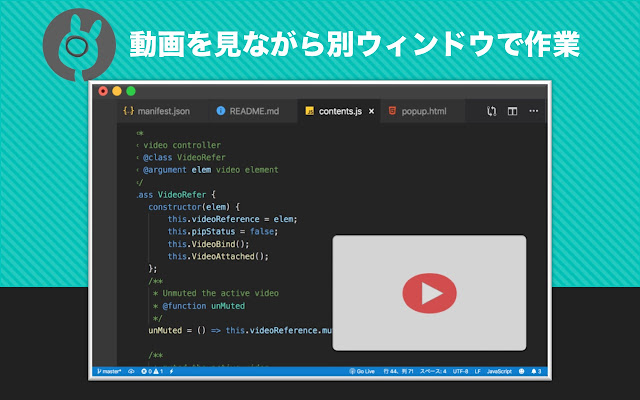Click the '@argument elem video element' comment
Viewport: 640px width, 400px height.
tap(211, 170)
